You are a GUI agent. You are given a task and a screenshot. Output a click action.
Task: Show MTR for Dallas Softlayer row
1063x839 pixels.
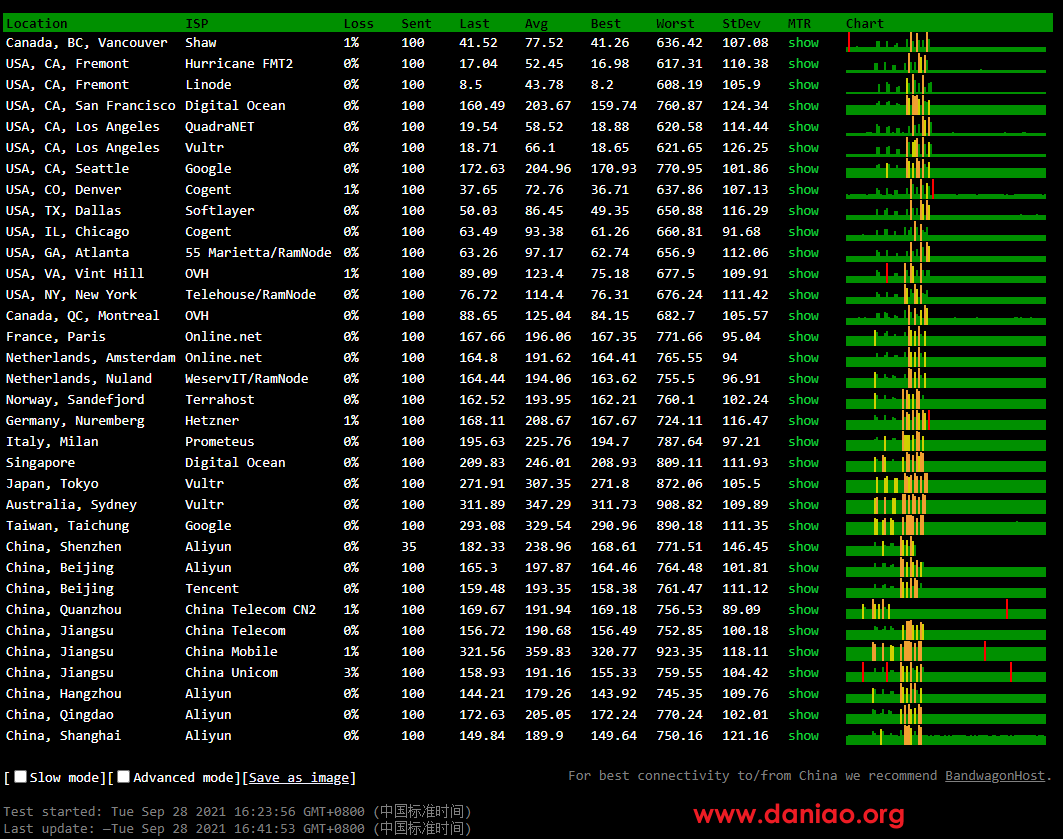(803, 211)
